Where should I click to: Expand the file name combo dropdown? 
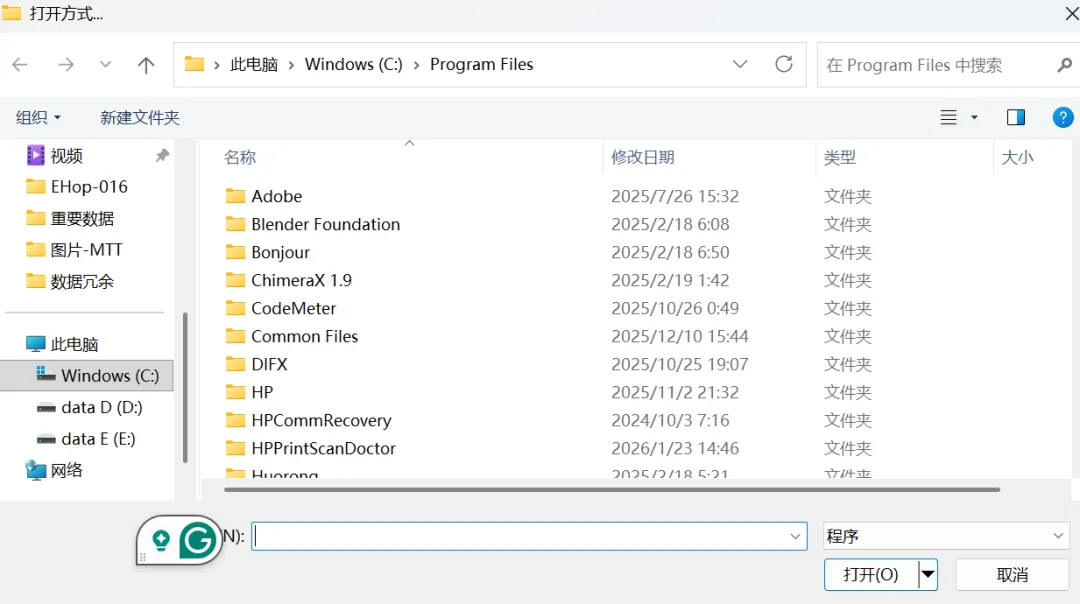[796, 537]
